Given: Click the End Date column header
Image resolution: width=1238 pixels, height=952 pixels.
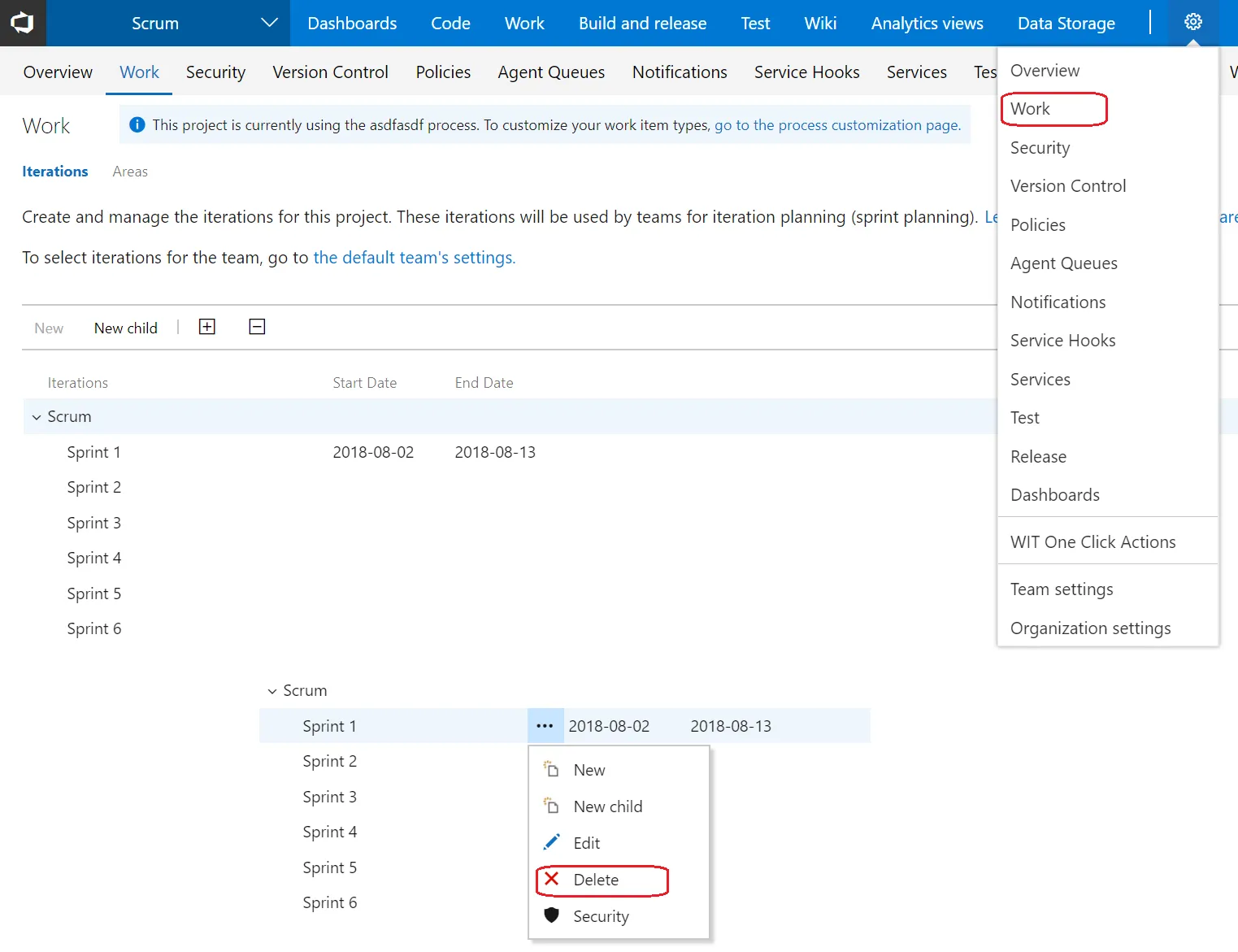Looking at the screenshot, I should tap(484, 383).
